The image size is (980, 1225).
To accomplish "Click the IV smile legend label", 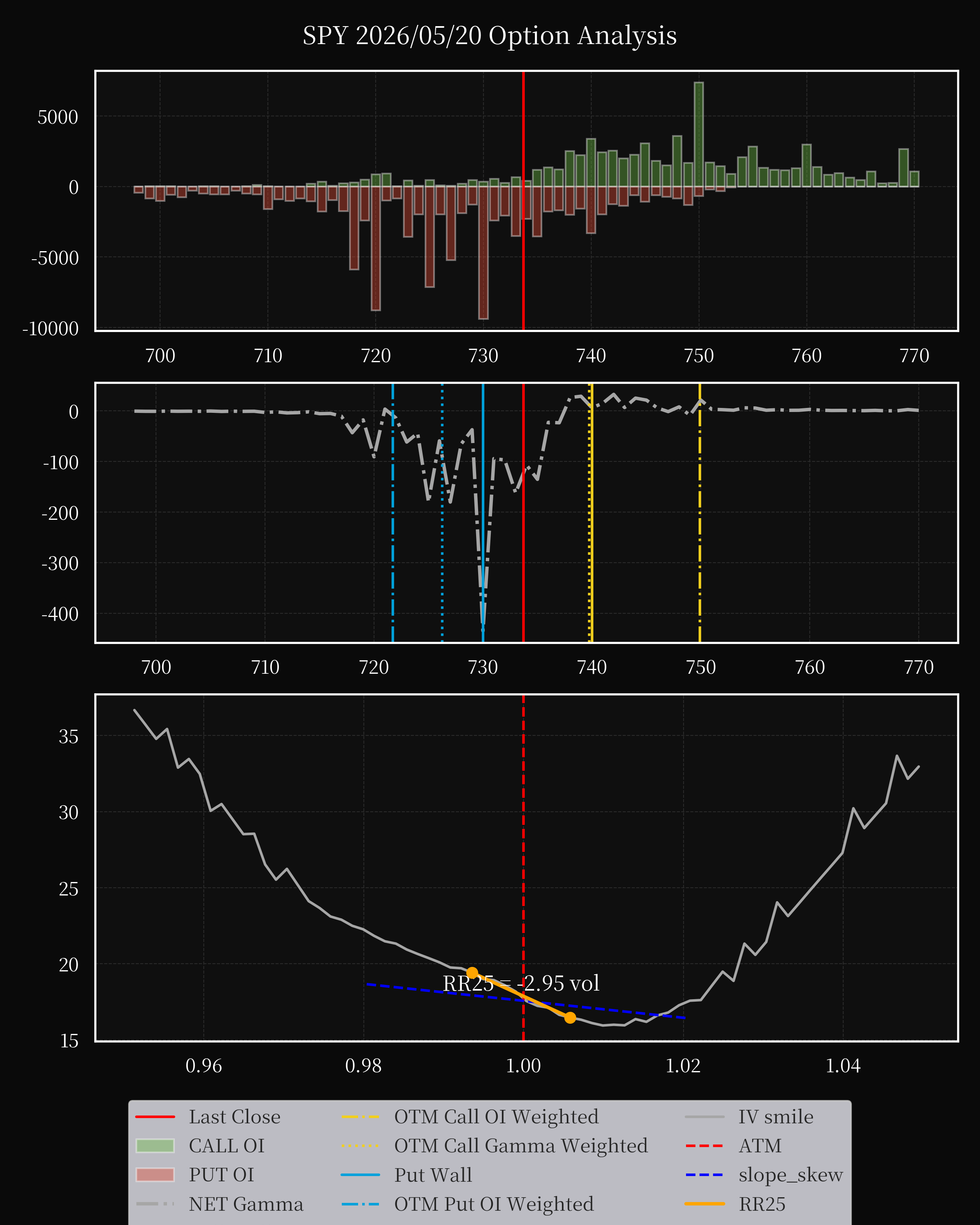I will pos(776,1117).
